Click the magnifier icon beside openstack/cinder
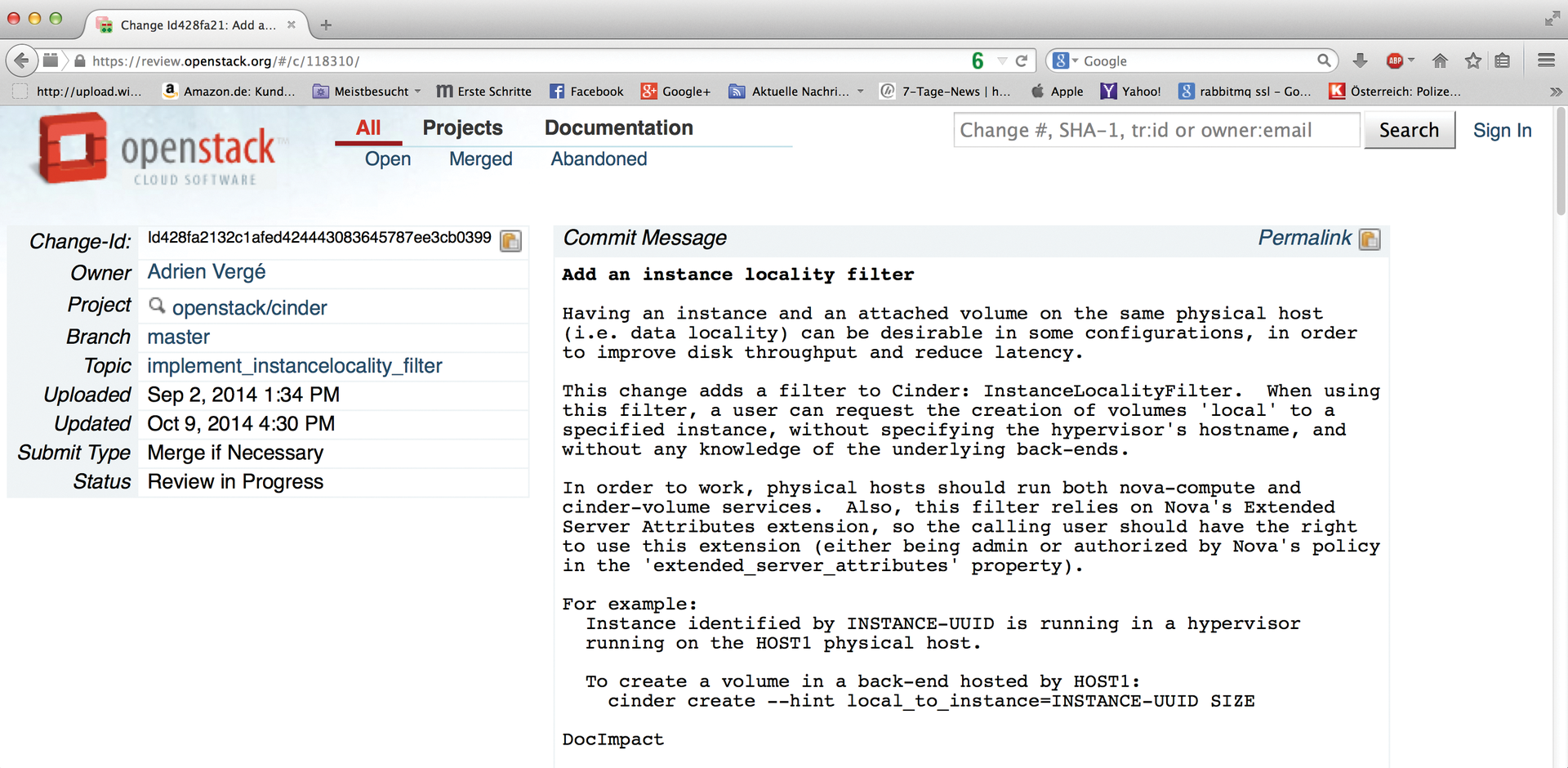The height and width of the screenshot is (768, 1568). click(x=157, y=306)
